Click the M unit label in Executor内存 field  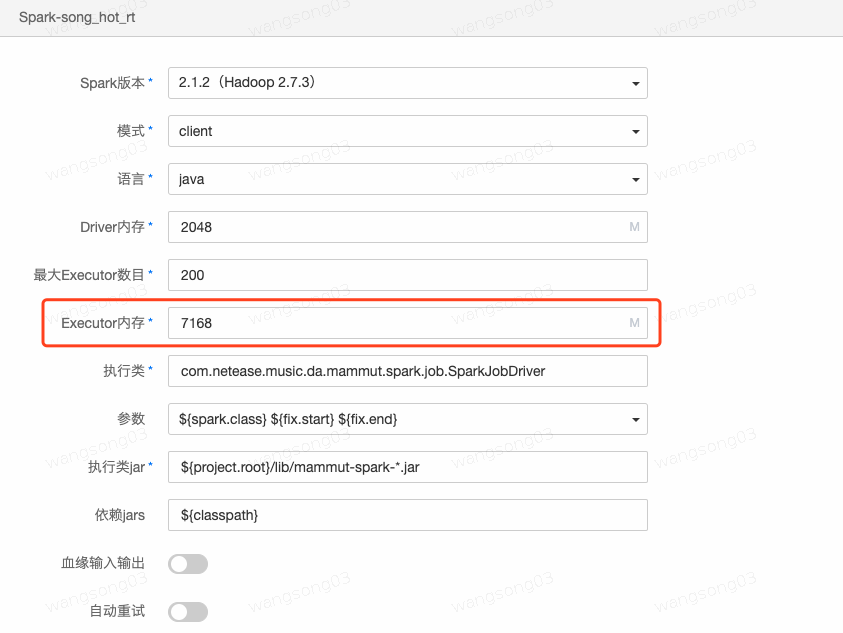point(633,323)
